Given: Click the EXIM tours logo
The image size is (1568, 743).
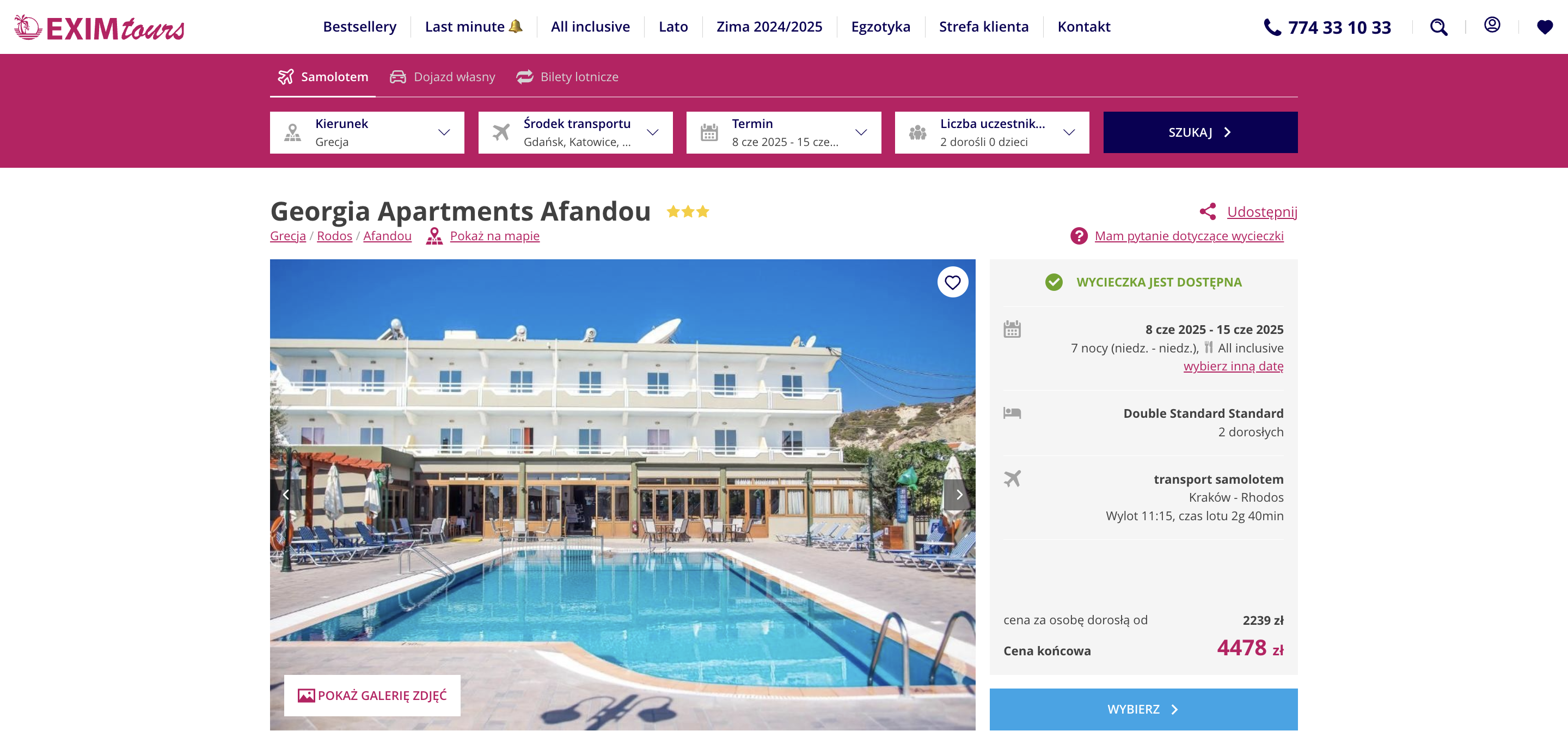Looking at the screenshot, I should (99, 27).
